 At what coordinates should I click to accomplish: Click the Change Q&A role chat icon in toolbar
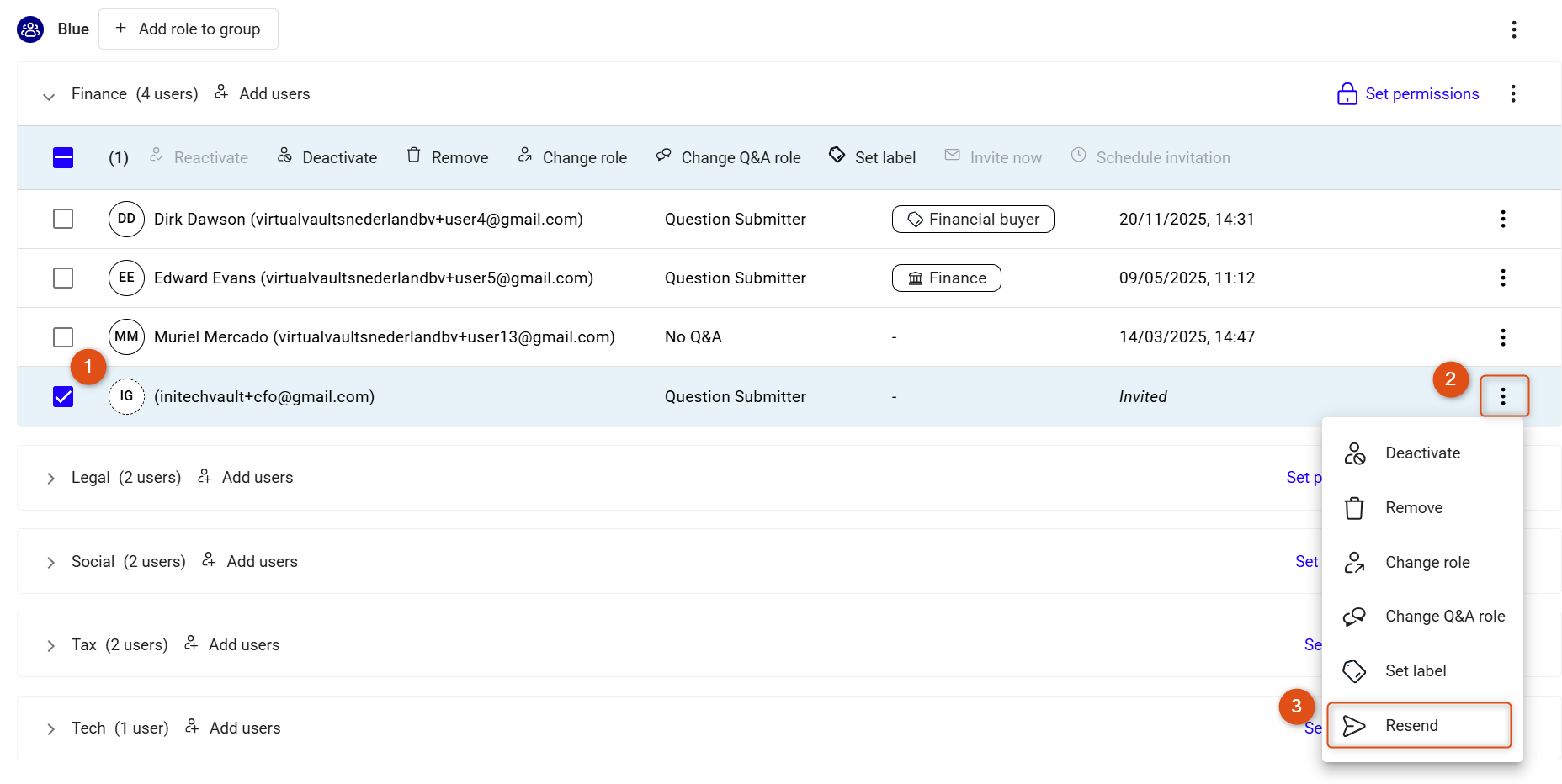point(663,156)
